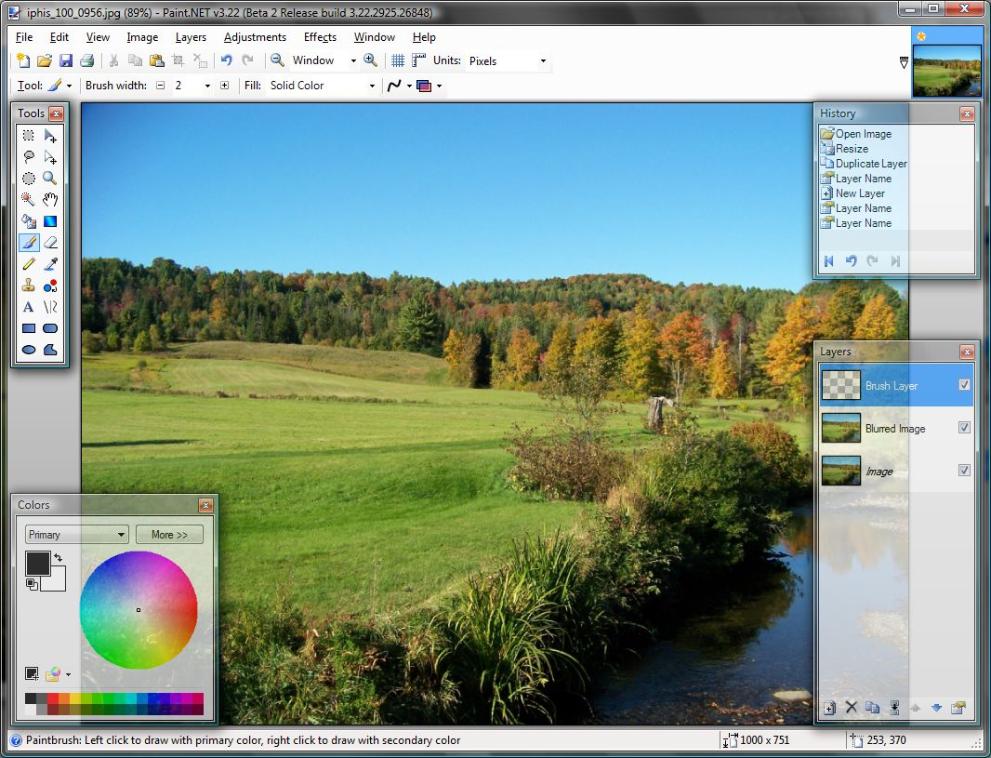Pick the Text tool
The width and height of the screenshot is (991, 758).
tap(28, 307)
